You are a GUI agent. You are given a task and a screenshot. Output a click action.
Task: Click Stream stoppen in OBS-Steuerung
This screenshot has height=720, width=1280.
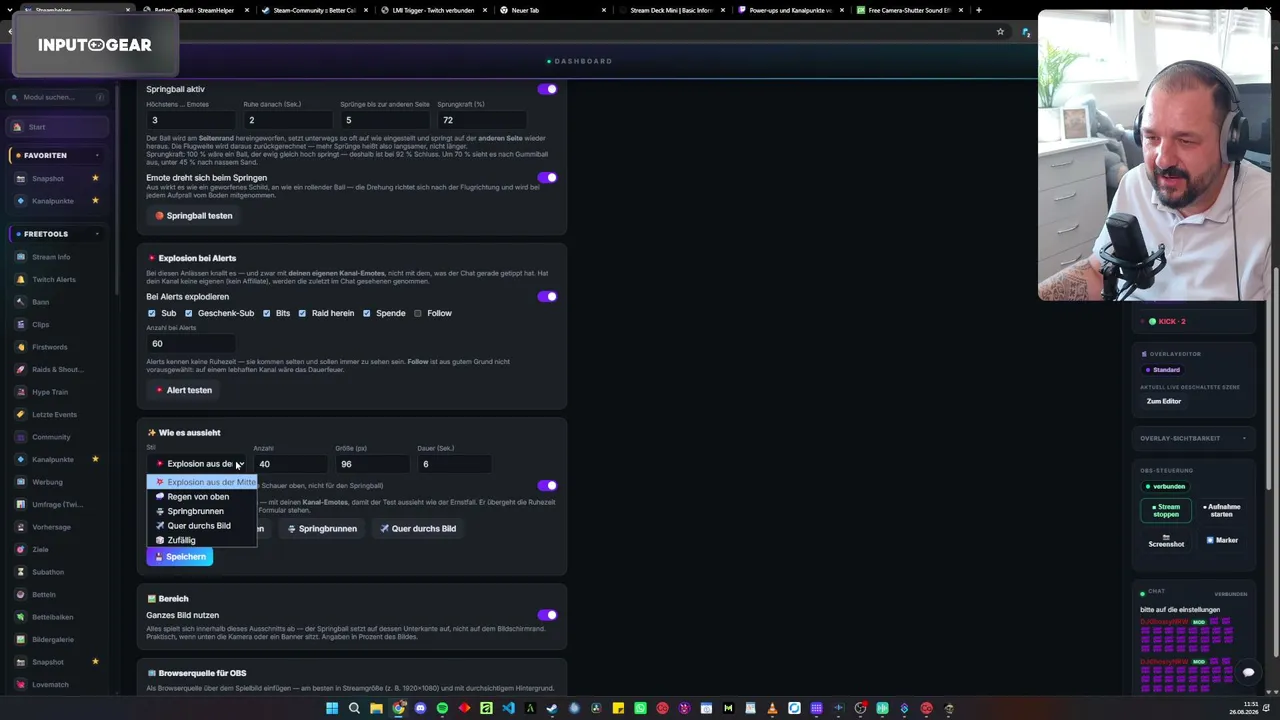pos(1166,510)
